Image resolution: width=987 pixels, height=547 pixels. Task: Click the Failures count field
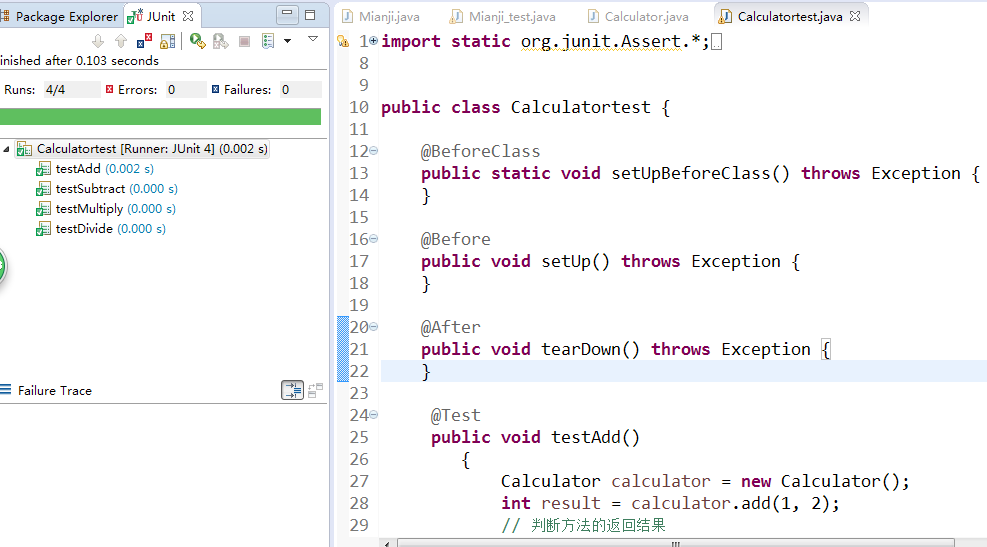[x=300, y=90]
